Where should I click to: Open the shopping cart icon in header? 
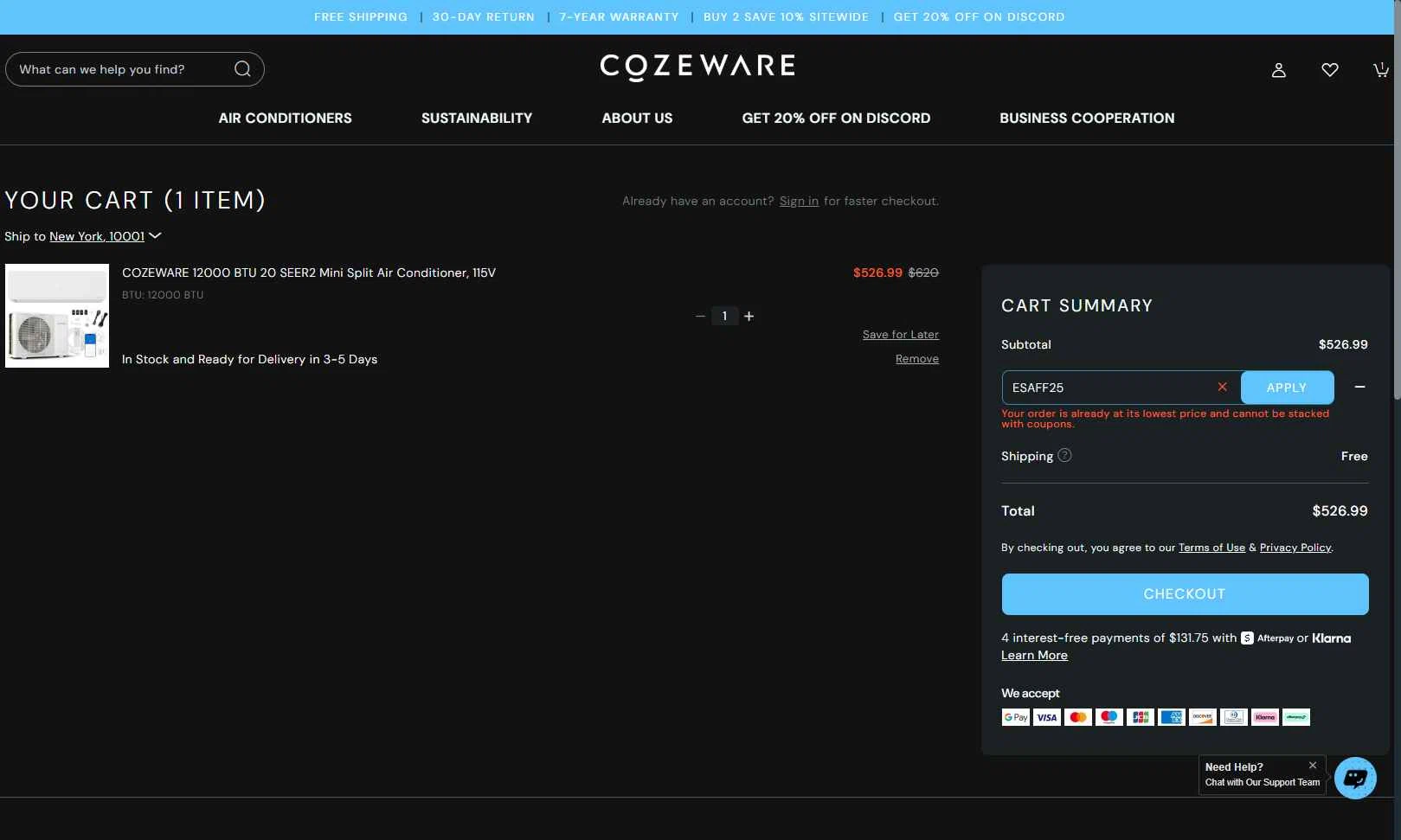click(x=1381, y=70)
